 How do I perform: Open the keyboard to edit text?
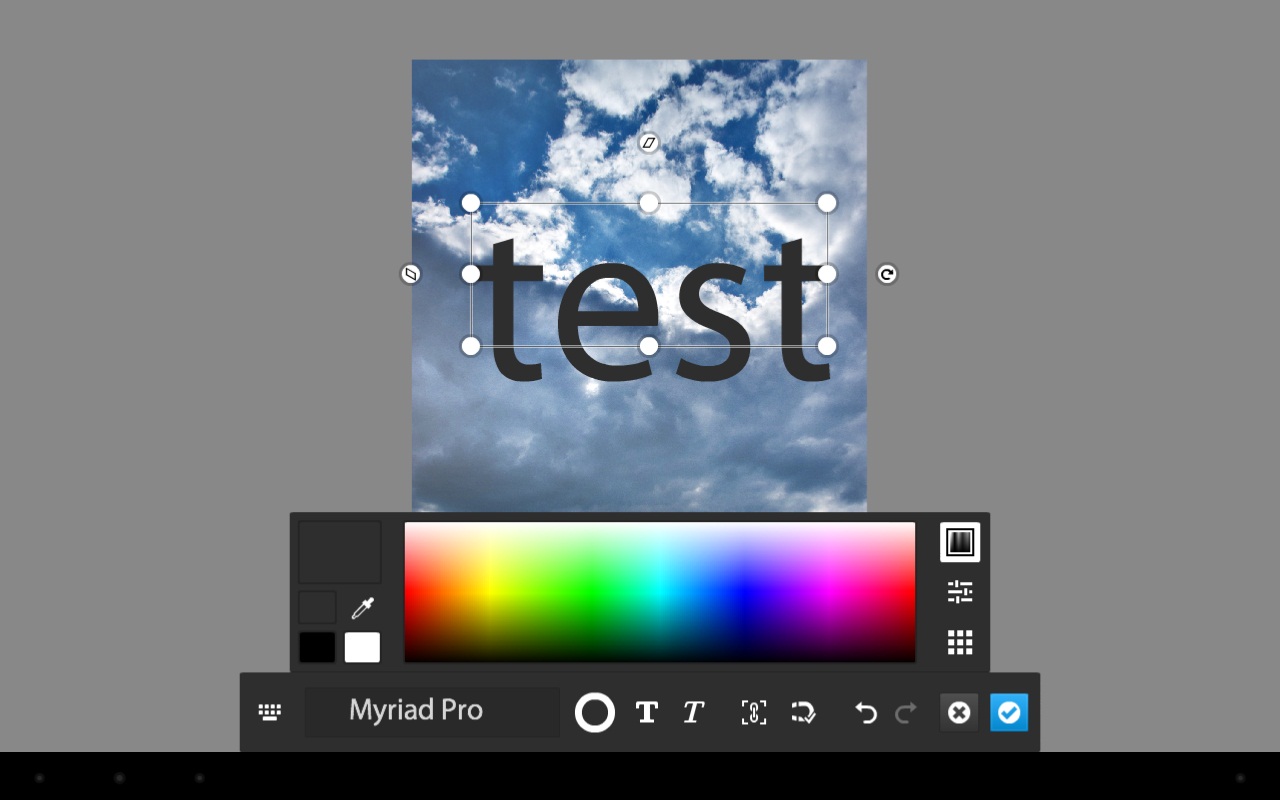(x=269, y=712)
